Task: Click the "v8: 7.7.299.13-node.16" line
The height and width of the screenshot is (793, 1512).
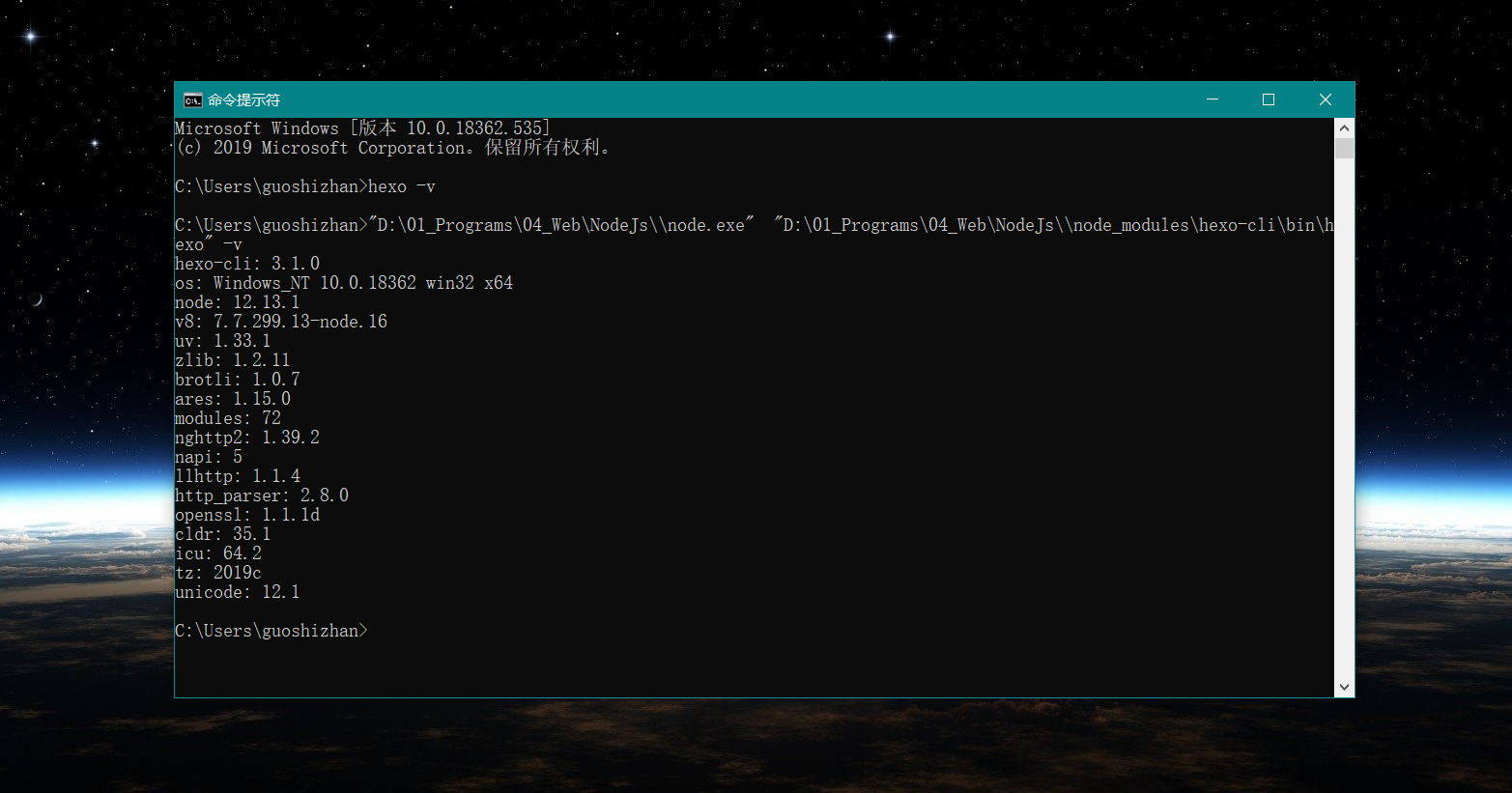Action: tap(281, 322)
